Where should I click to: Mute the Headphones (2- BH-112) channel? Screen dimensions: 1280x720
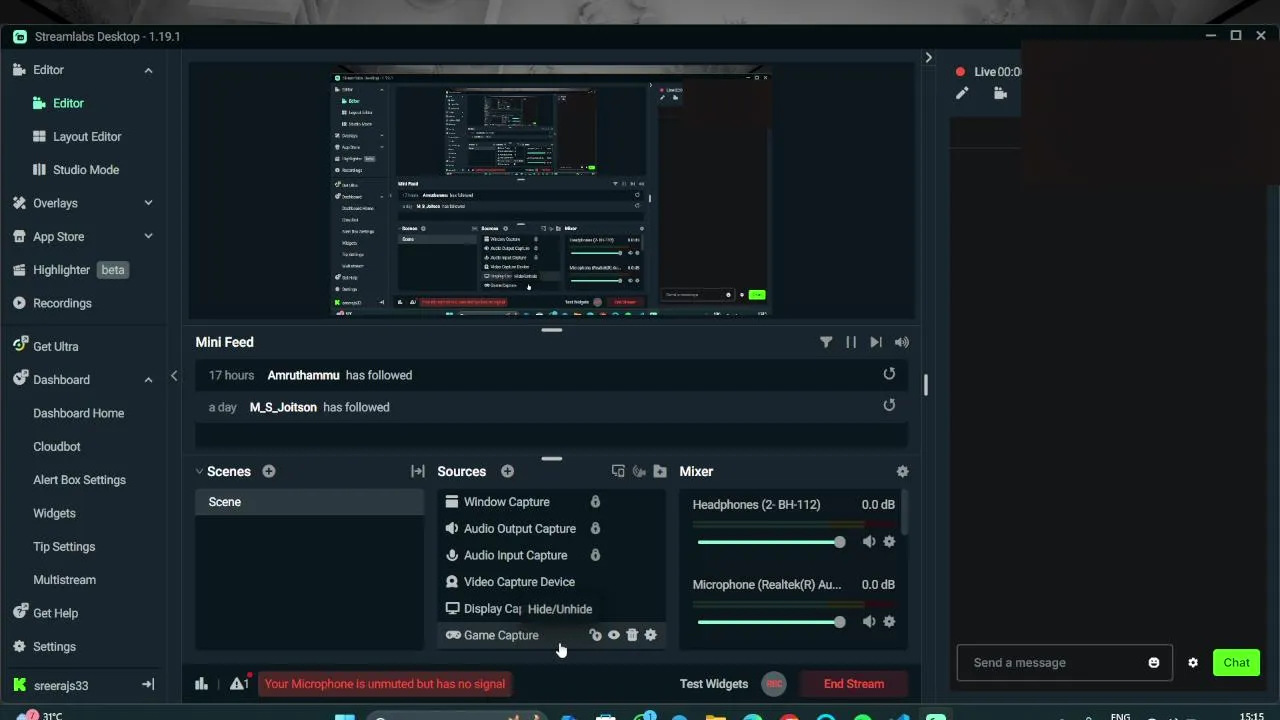869,541
